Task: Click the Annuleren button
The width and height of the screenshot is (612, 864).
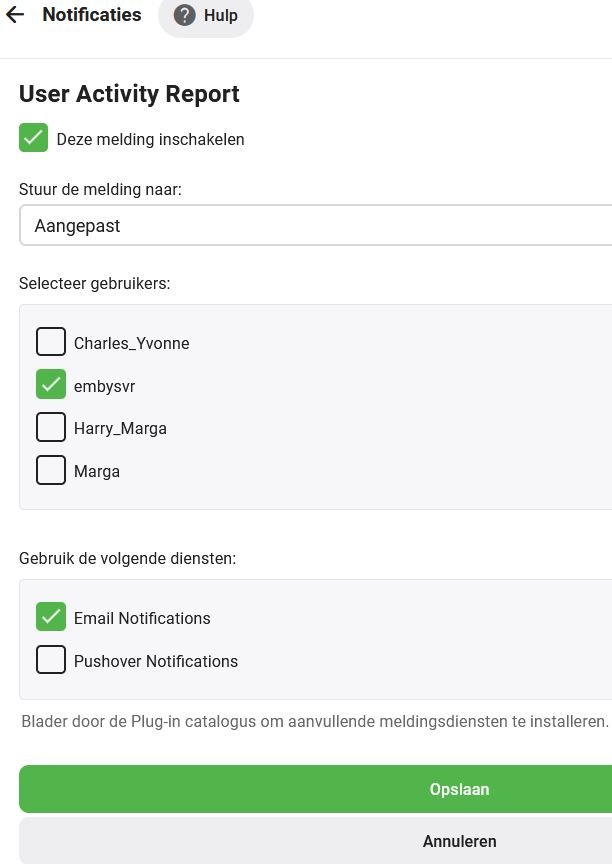Action: pyautogui.click(x=459, y=841)
